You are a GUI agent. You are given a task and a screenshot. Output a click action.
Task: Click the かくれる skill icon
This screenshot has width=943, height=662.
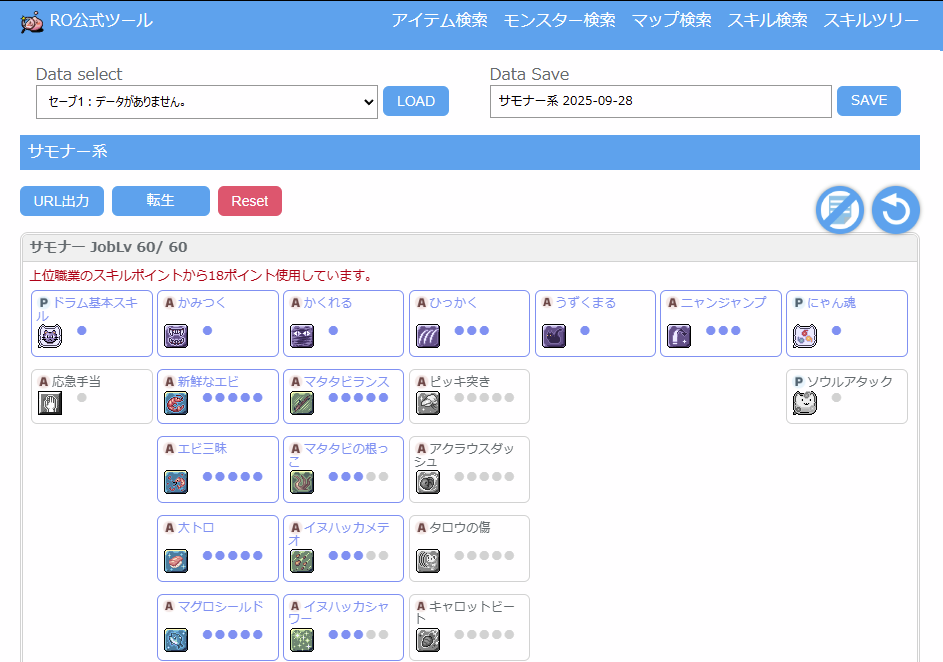pos(302,336)
